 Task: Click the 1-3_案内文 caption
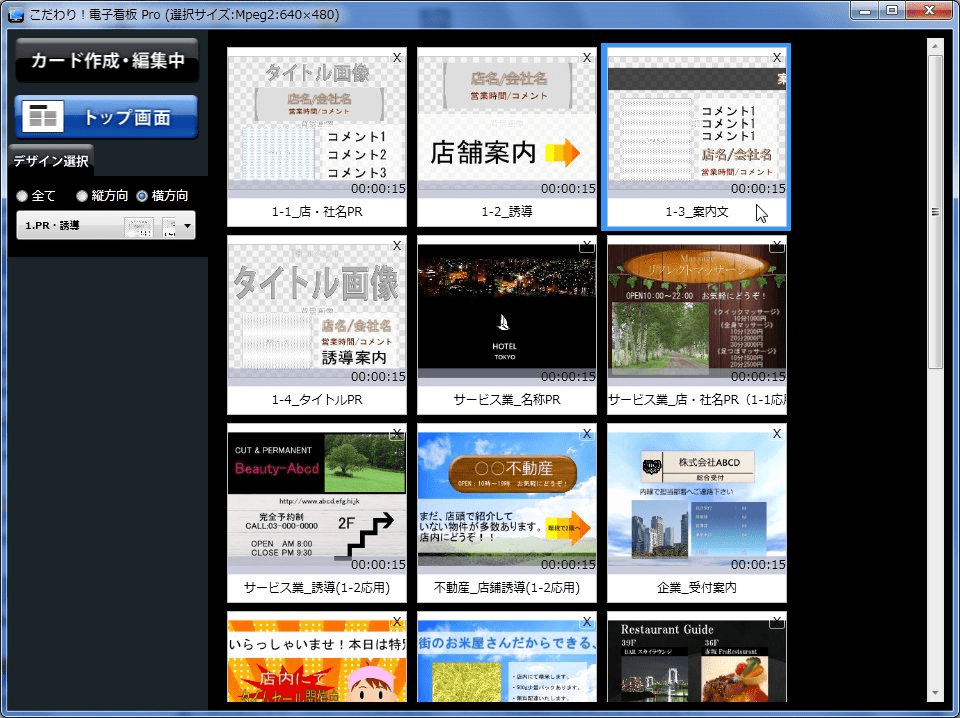pyautogui.click(x=696, y=212)
